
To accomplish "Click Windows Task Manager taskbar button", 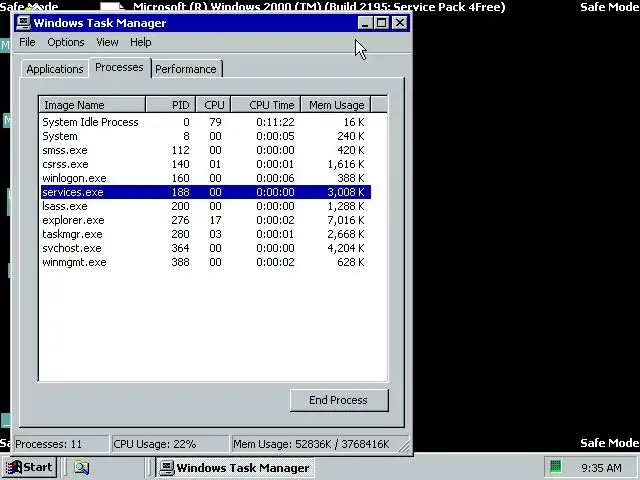I will pyautogui.click(x=235, y=468).
